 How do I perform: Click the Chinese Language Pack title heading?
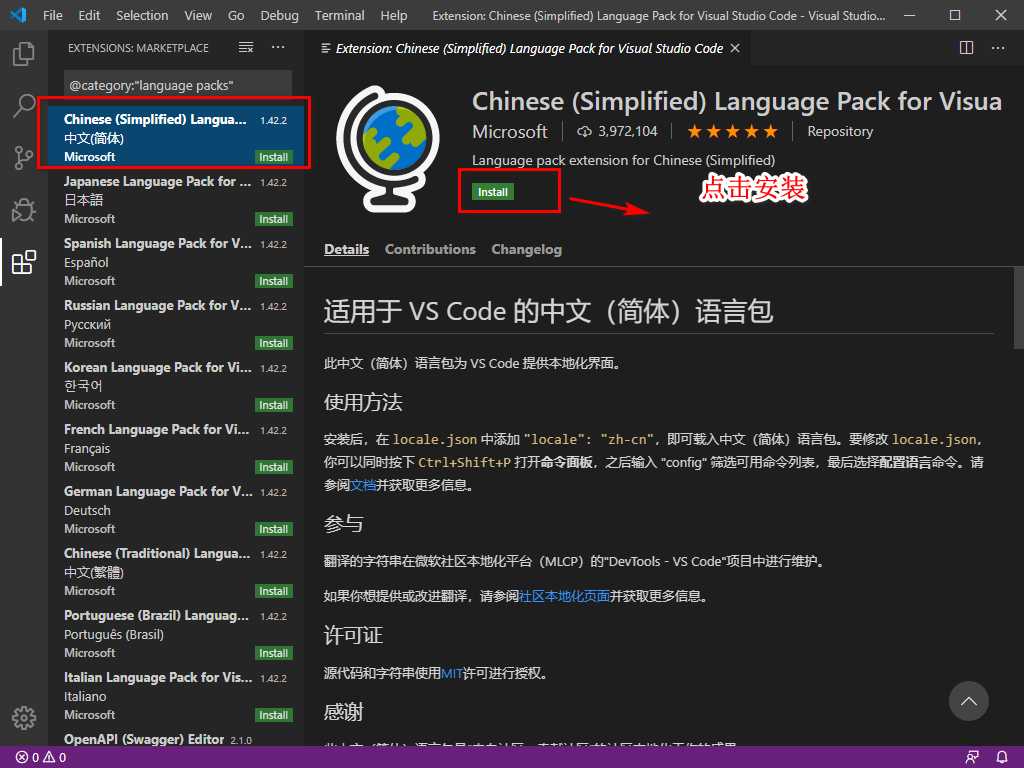737,101
